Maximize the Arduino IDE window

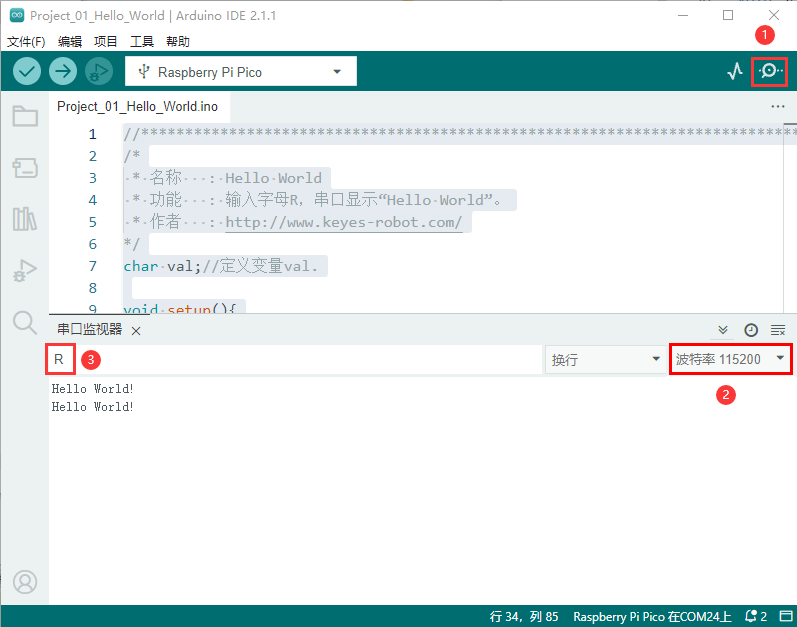pyautogui.click(x=728, y=15)
